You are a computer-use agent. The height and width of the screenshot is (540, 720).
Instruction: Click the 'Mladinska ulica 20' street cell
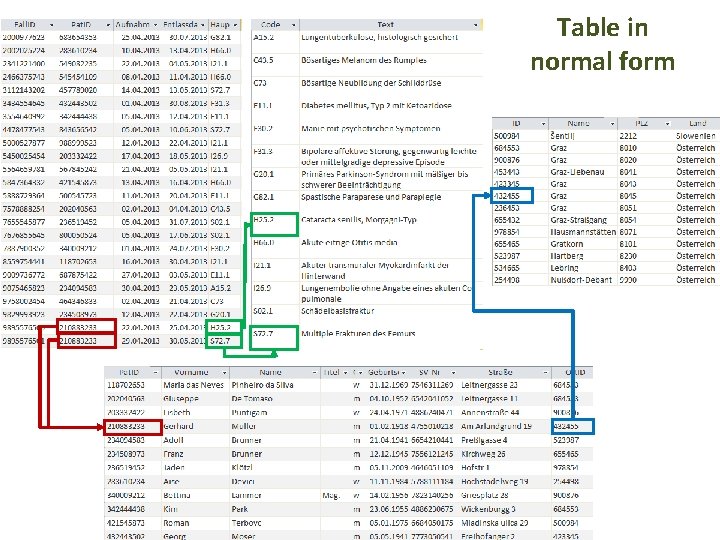494,523
